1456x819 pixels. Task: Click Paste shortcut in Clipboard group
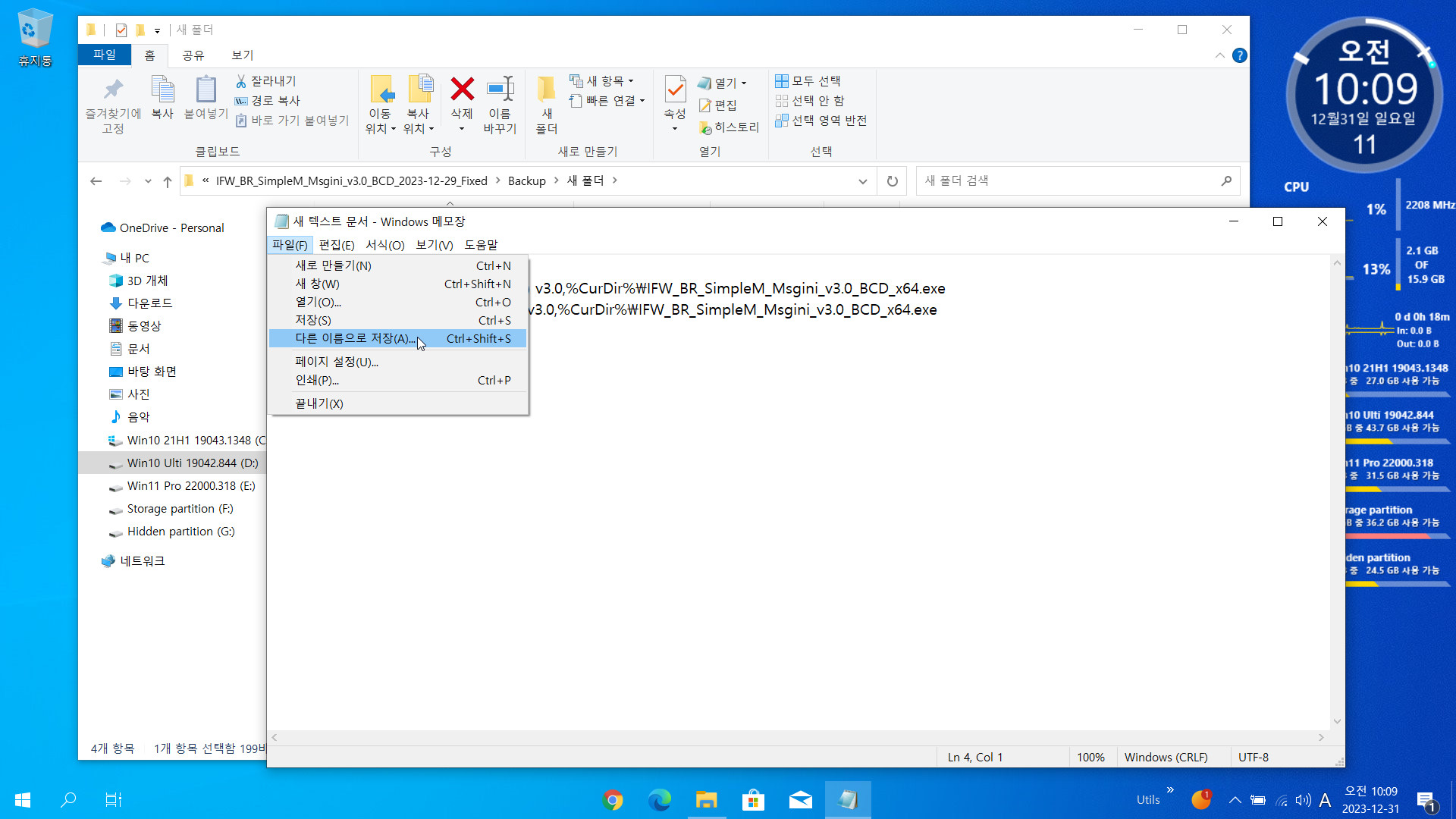click(292, 121)
